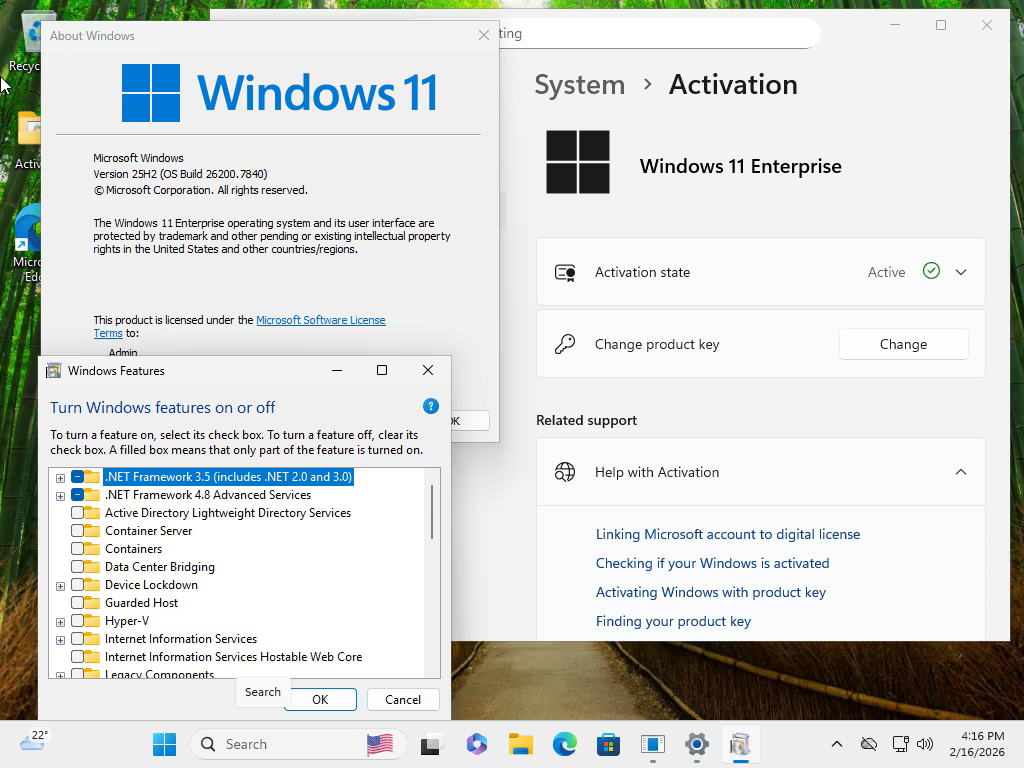1024x768 pixels.
Task: Open cloud sync status tray icon
Action: click(869, 744)
